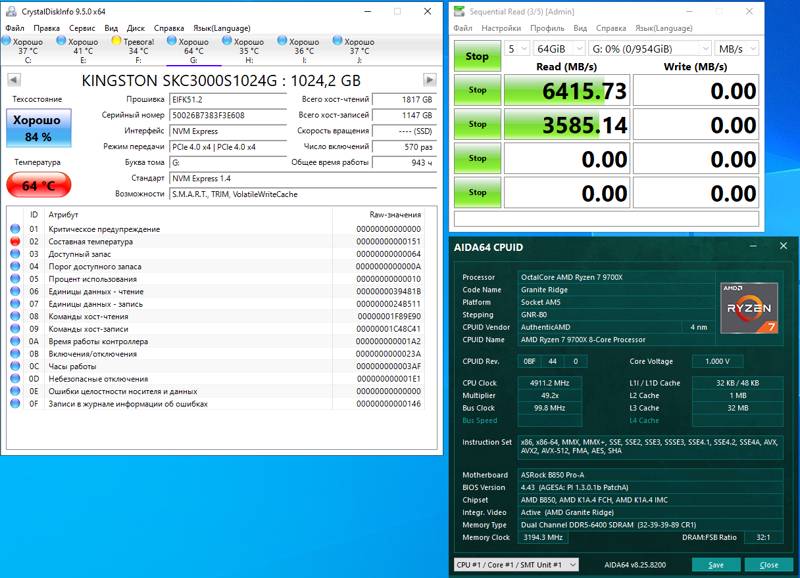Click Close button in AIDA64 CPUID
Viewport: 800px width, 578px height.
pos(768,565)
